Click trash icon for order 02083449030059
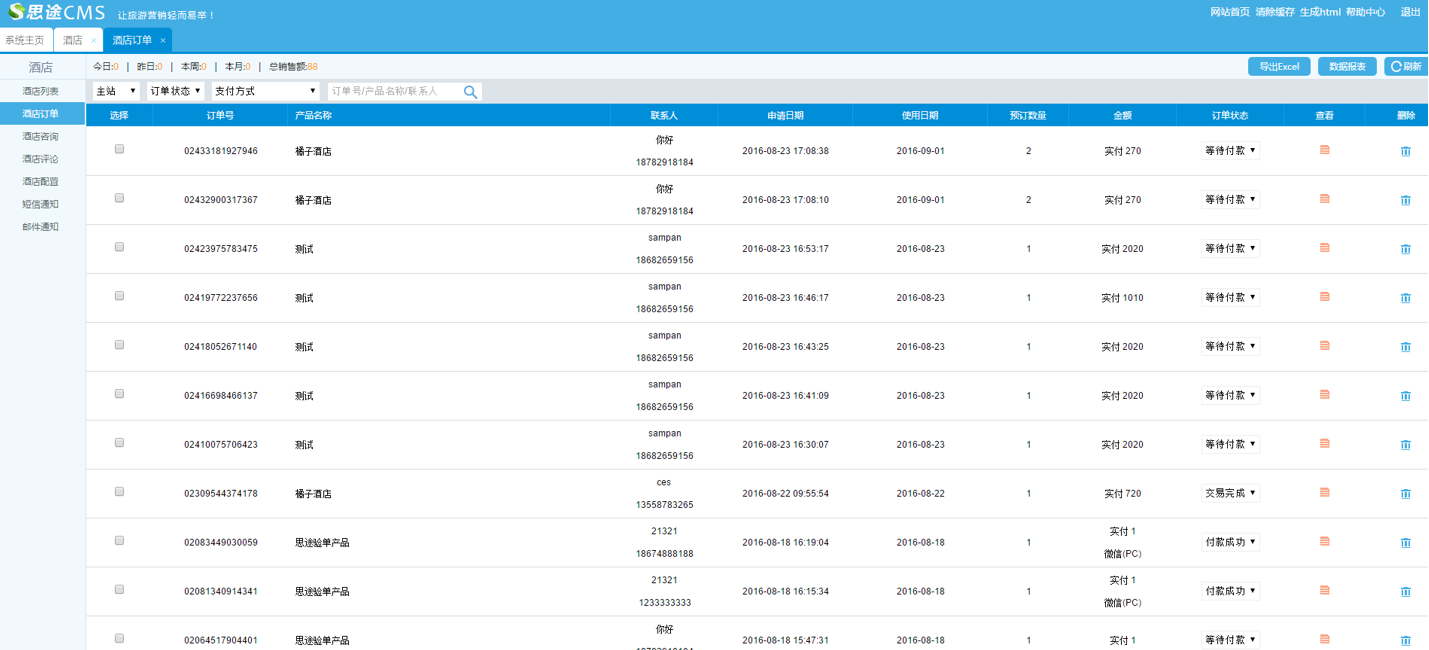This screenshot has width=1429, height=650. tap(1405, 543)
